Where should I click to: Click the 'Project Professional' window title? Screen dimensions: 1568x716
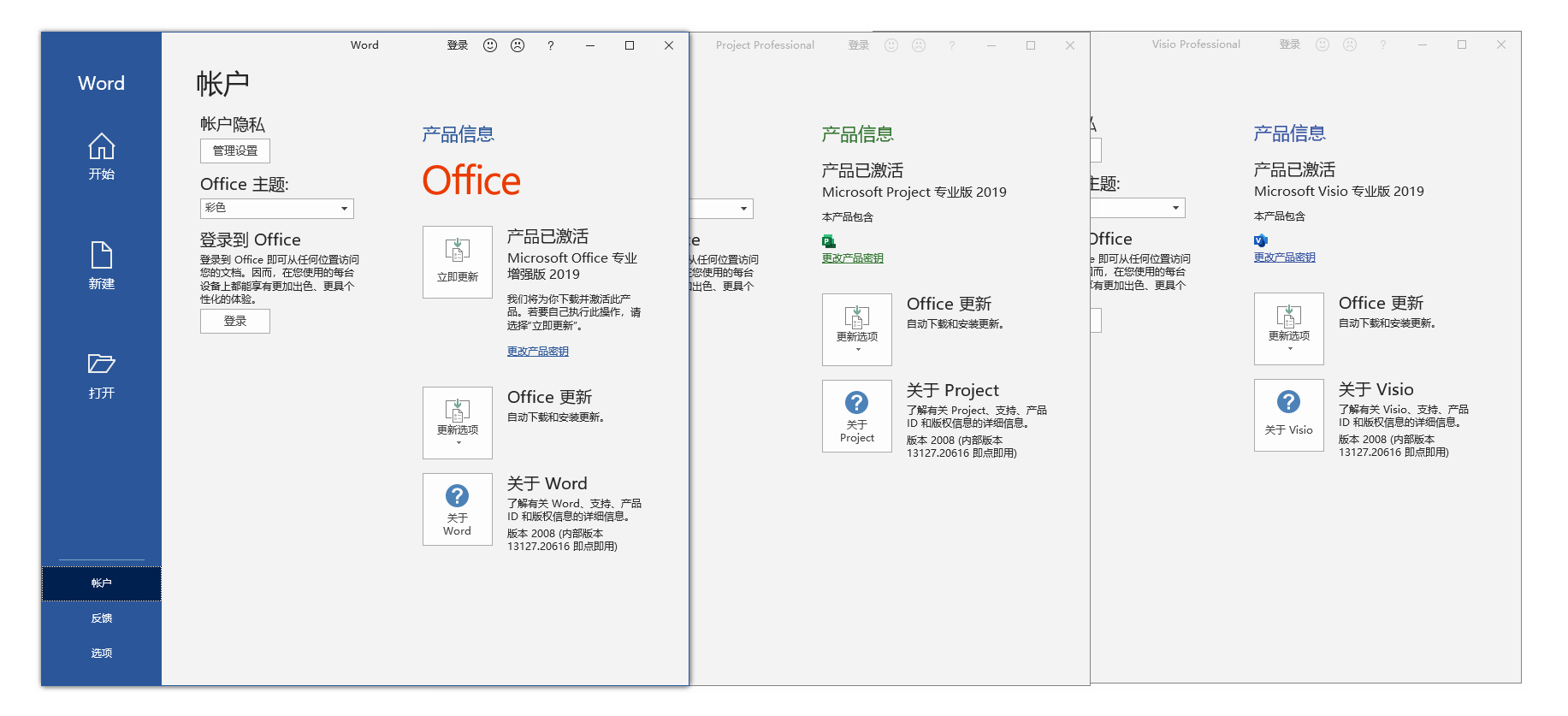tap(766, 45)
